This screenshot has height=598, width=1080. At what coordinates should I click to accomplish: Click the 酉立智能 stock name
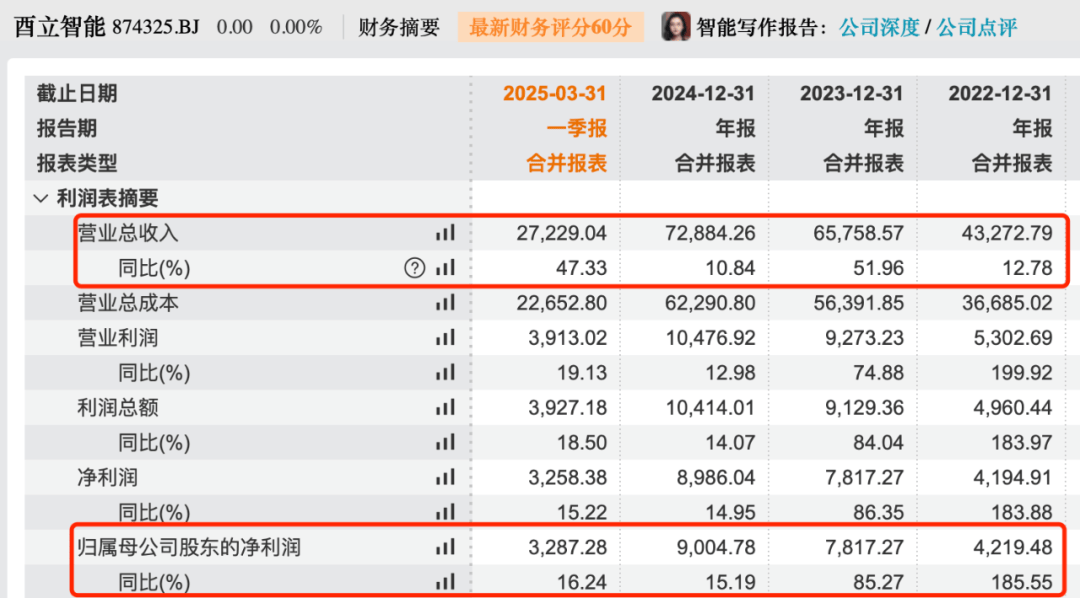(x=59, y=27)
